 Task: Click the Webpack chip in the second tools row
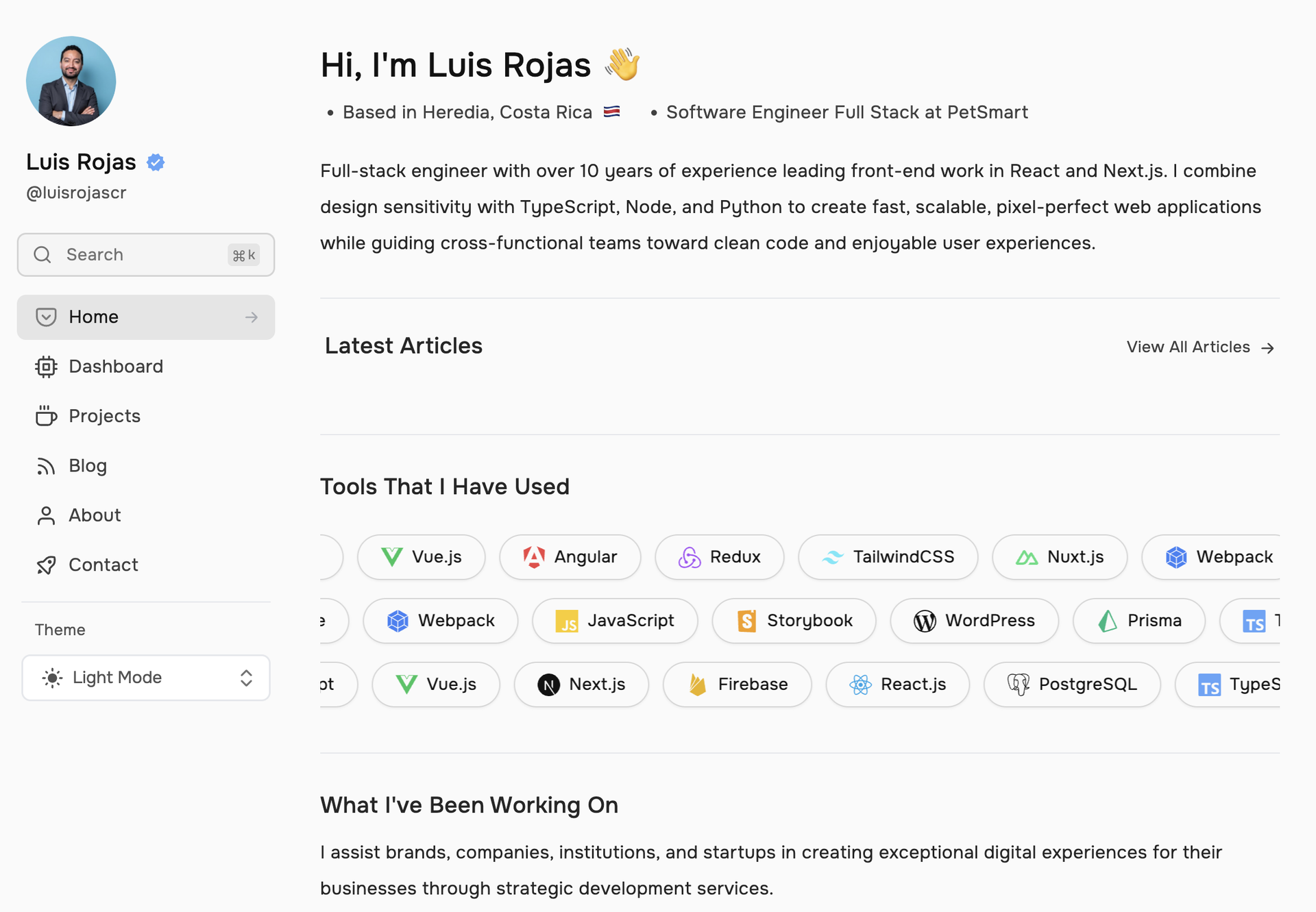[441, 621]
